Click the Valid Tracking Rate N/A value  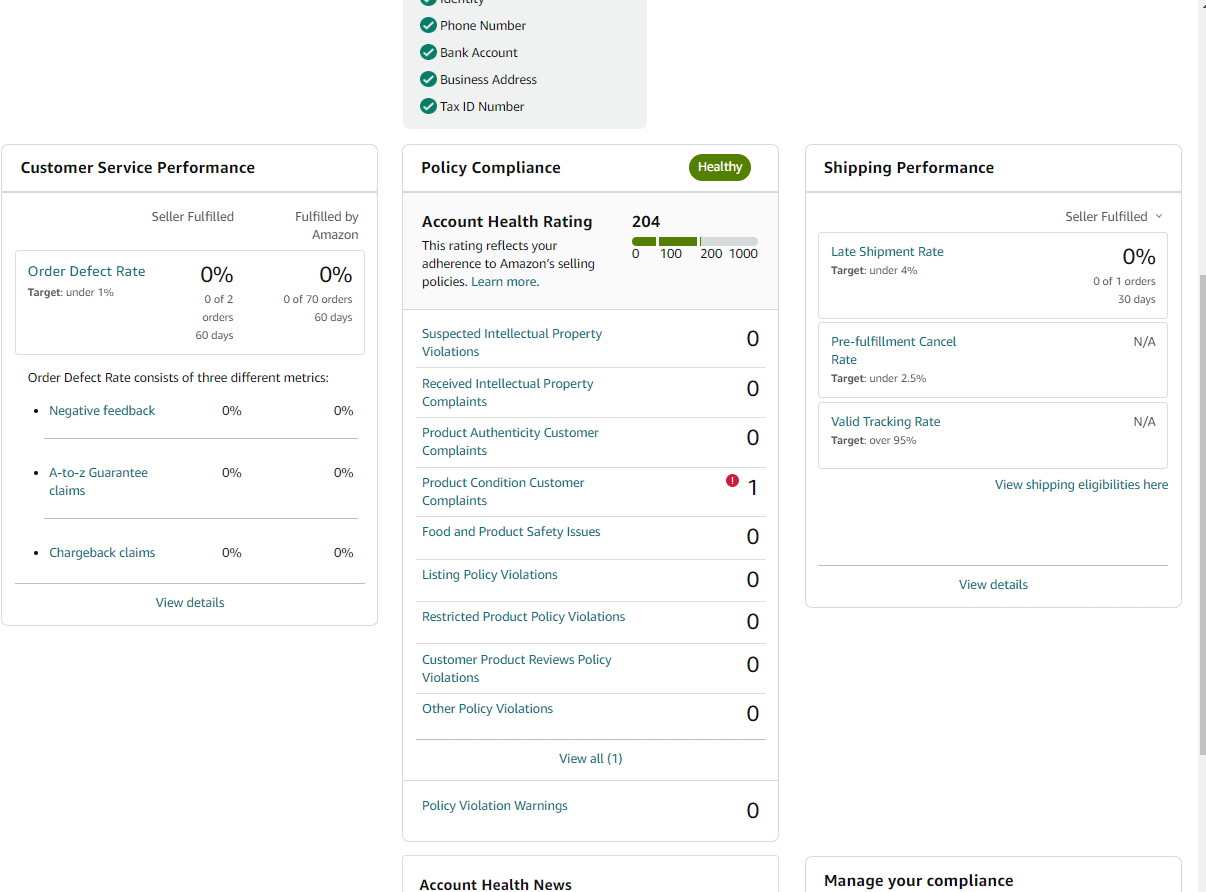tap(1144, 421)
